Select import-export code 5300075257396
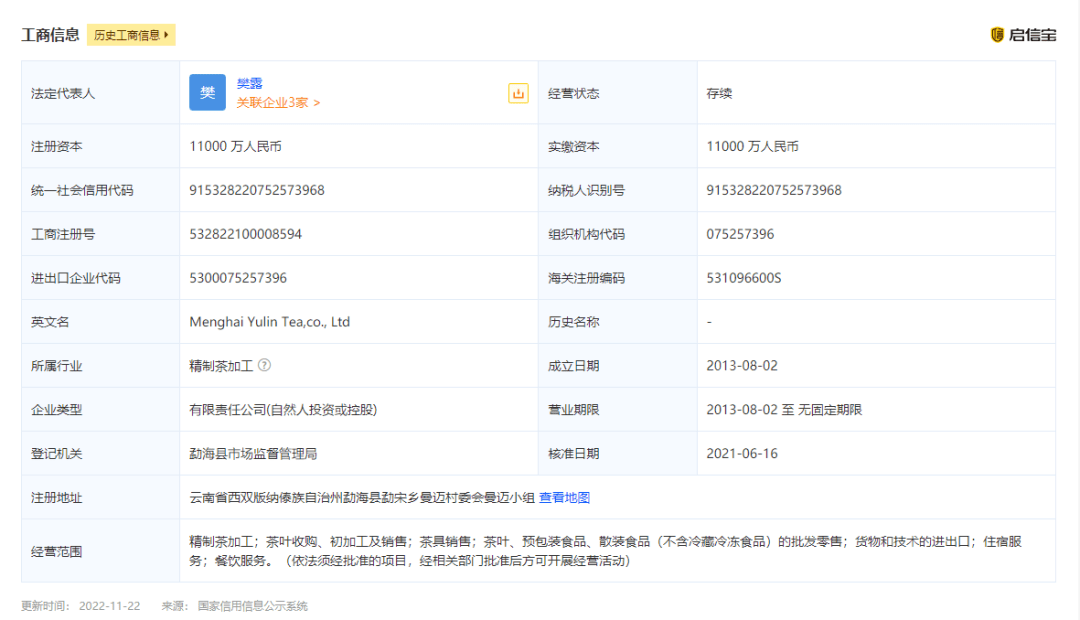The image size is (1080, 620). 238,278
